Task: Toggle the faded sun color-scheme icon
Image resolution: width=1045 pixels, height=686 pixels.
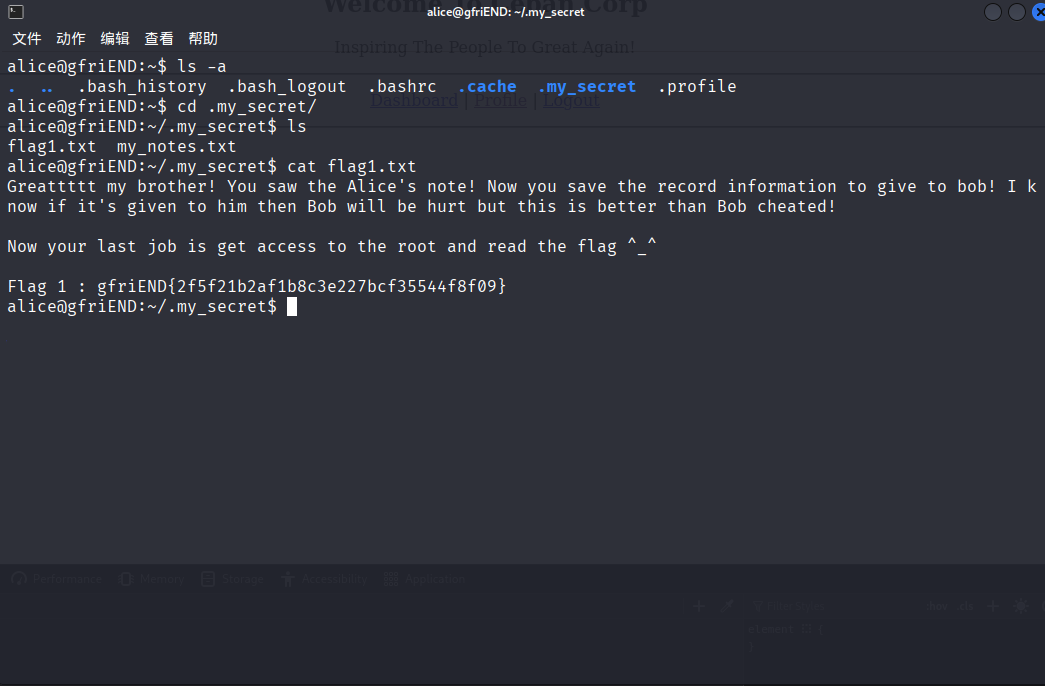Action: [1020, 606]
